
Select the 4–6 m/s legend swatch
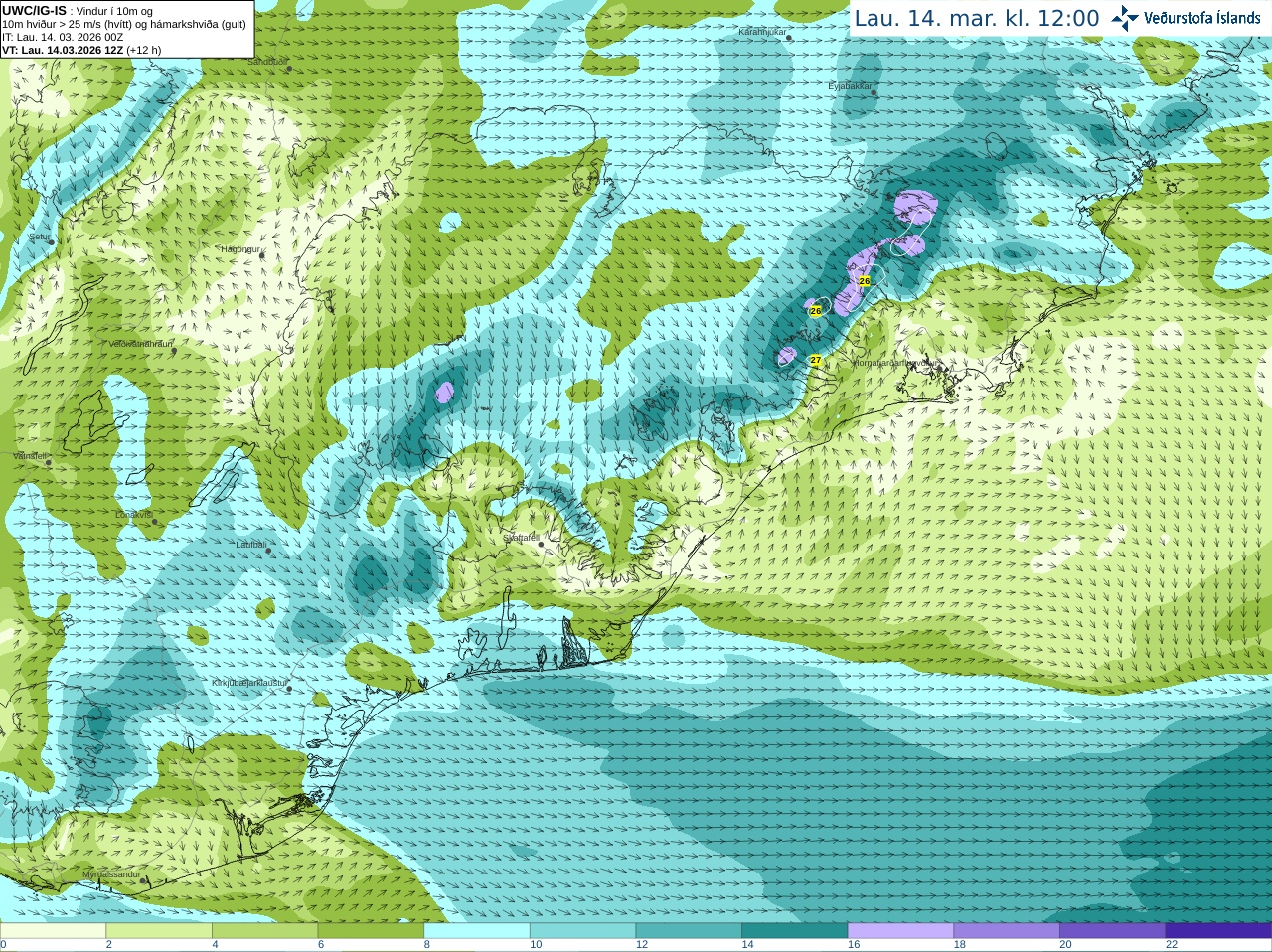[264, 931]
